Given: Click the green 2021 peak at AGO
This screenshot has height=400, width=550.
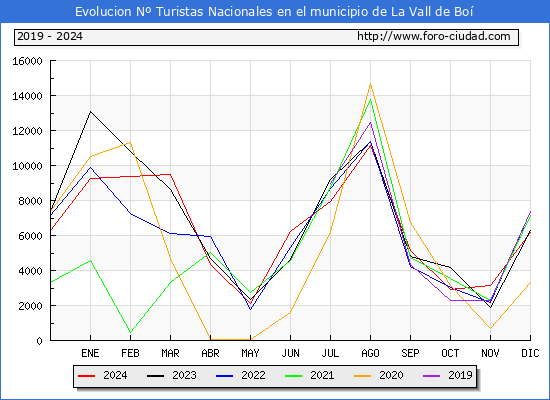Looking at the screenshot, I should pos(370,100).
